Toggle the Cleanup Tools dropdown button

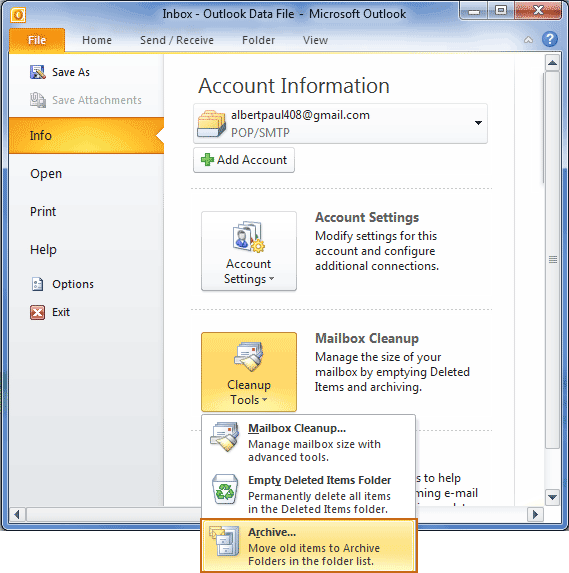tap(249, 372)
